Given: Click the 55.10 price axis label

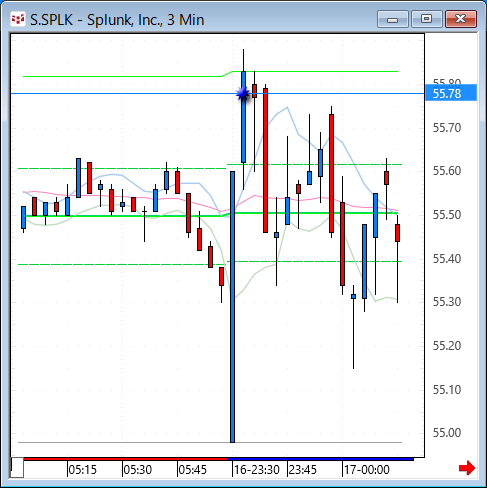Looking at the screenshot, I should pyautogui.click(x=447, y=389).
